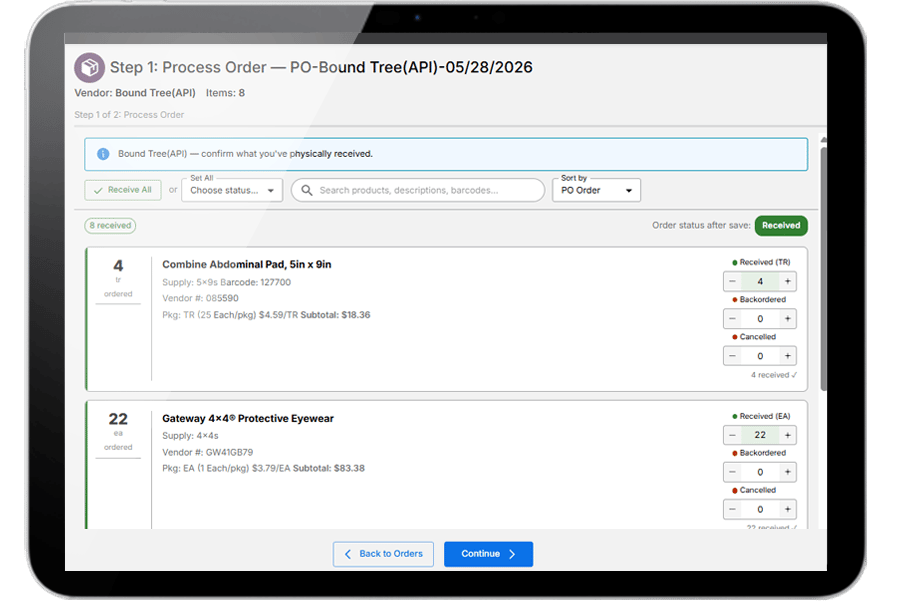Image resolution: width=900 pixels, height=614 pixels.
Task: Increase Backordered for Abdominal Pad
Action: point(788,318)
